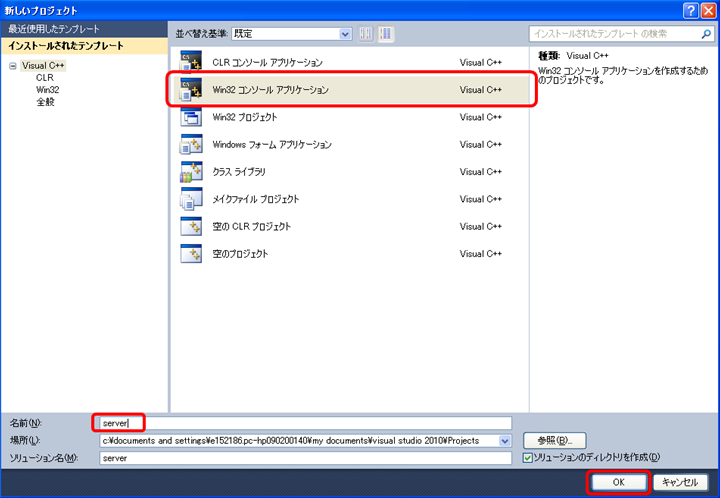Click into the solution name field
Image resolution: width=720 pixels, height=498 pixels.
point(305,458)
